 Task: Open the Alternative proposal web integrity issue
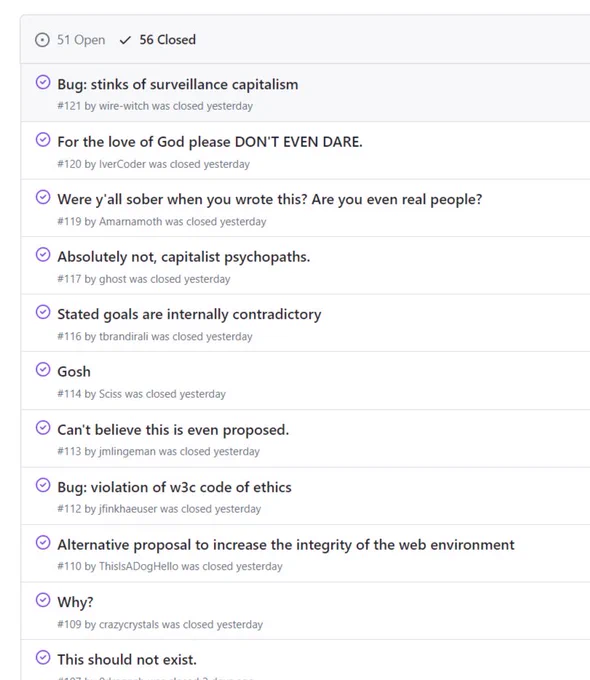point(286,545)
